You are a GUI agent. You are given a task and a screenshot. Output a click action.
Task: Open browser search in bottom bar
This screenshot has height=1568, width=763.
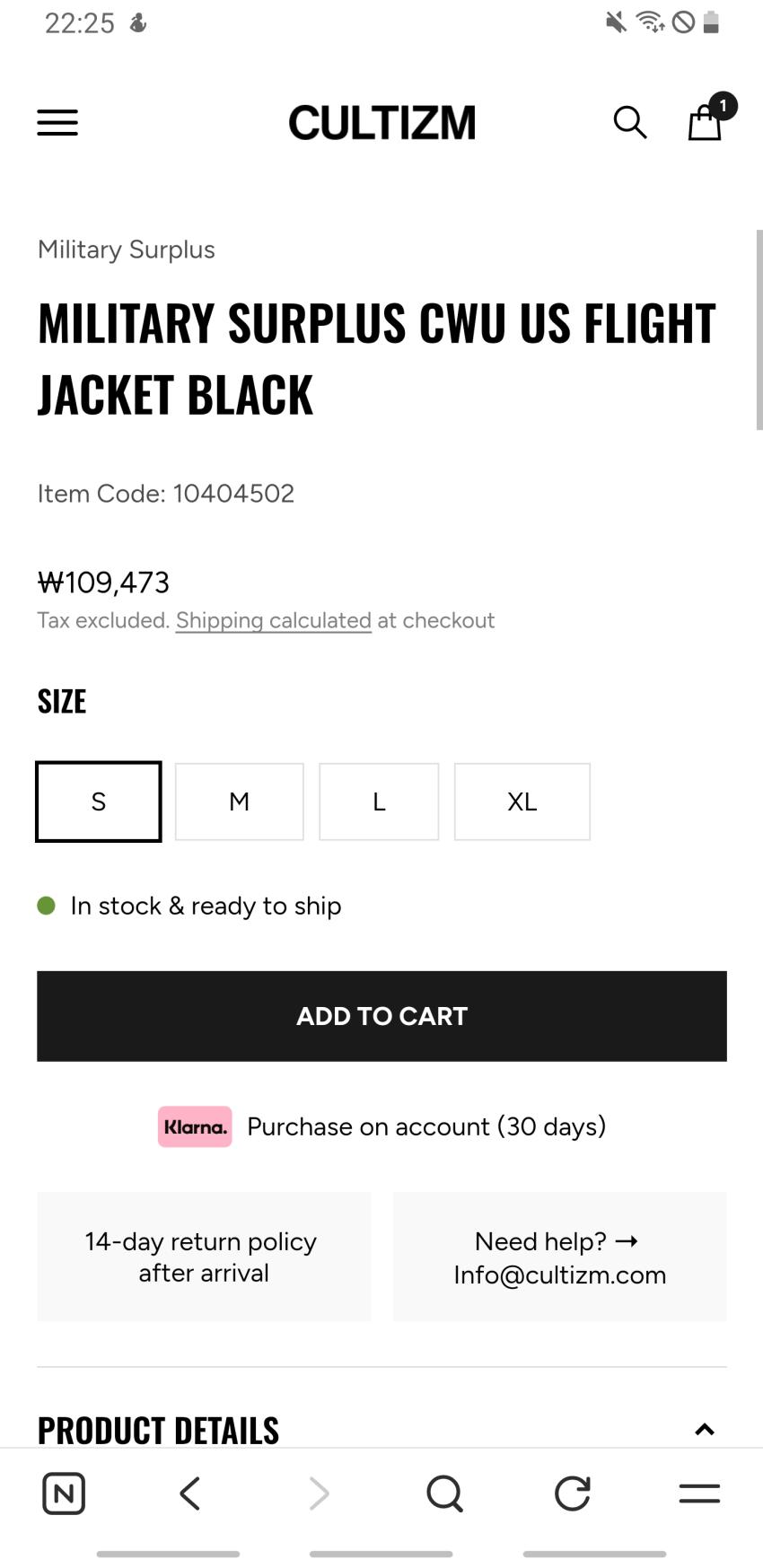[444, 1494]
